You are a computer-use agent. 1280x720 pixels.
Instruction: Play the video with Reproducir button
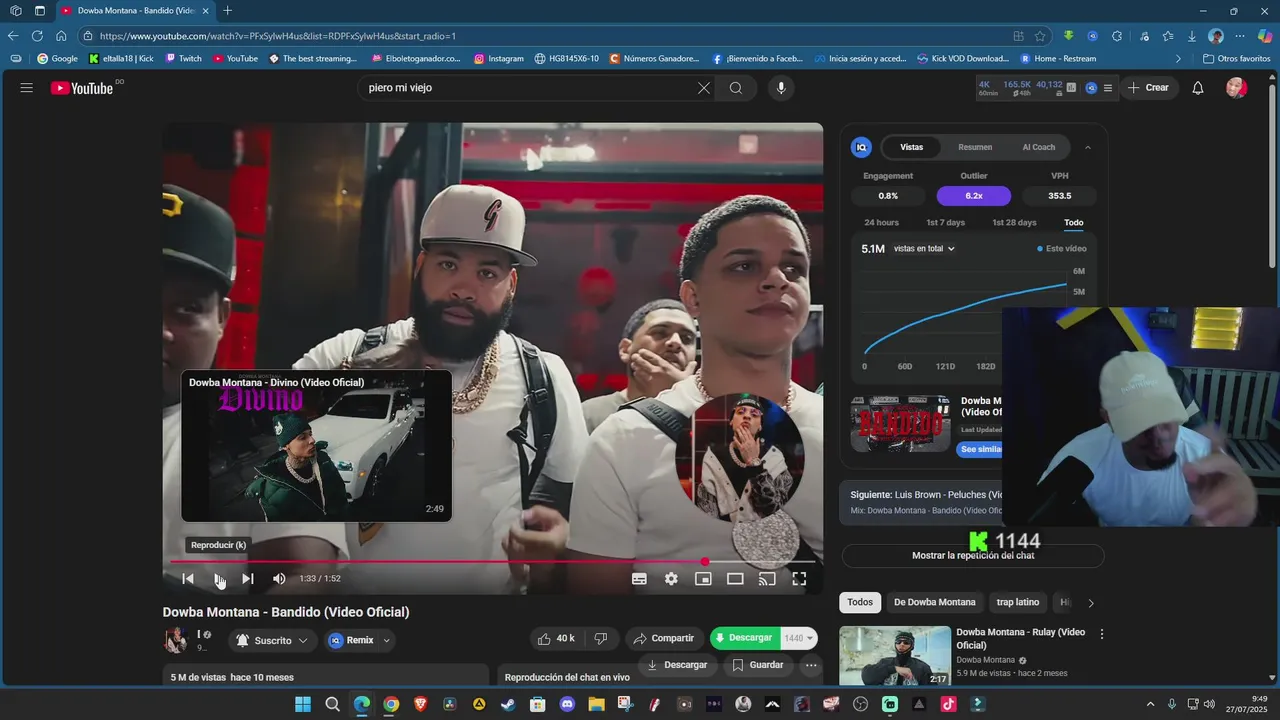pos(219,579)
